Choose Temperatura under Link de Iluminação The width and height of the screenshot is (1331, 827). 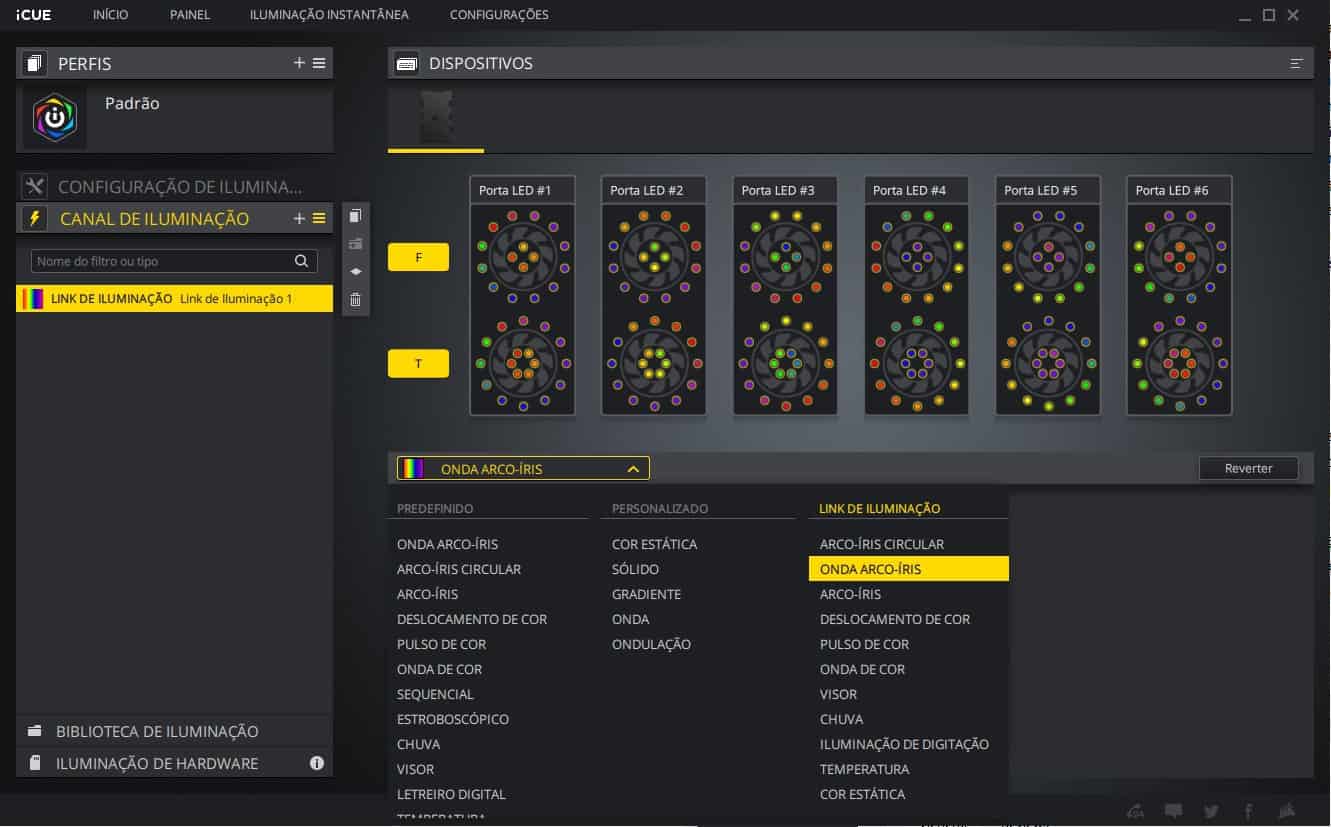click(x=864, y=769)
